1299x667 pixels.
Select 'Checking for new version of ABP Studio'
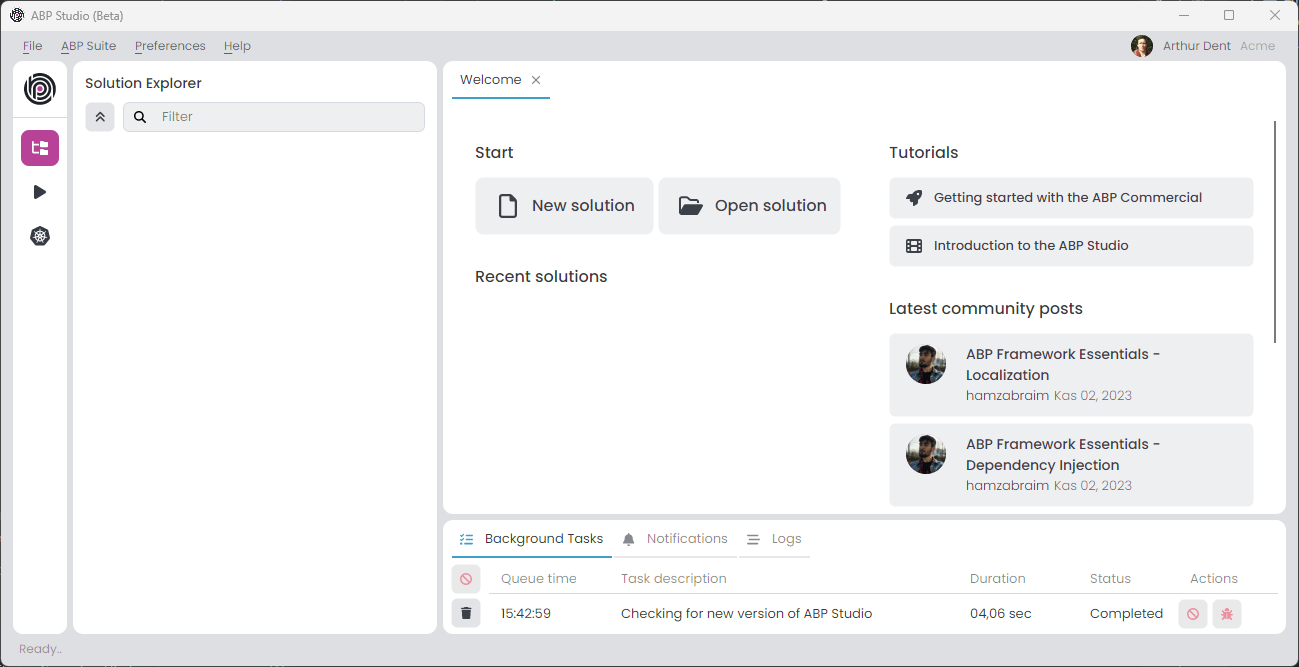point(747,614)
